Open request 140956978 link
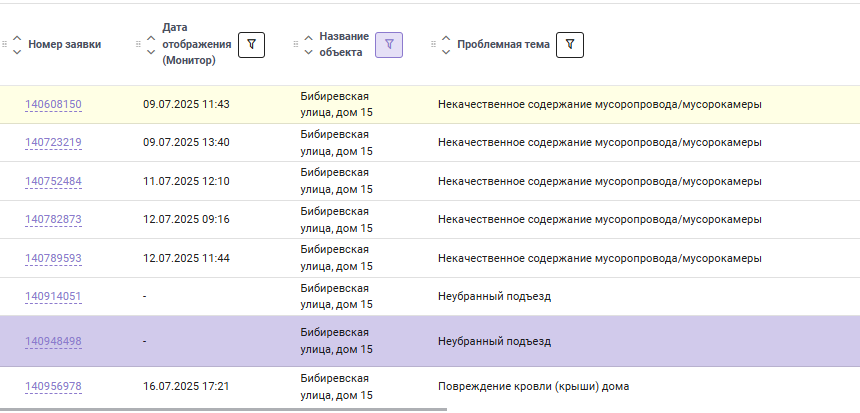This screenshot has width=860, height=413. click(x=53, y=386)
